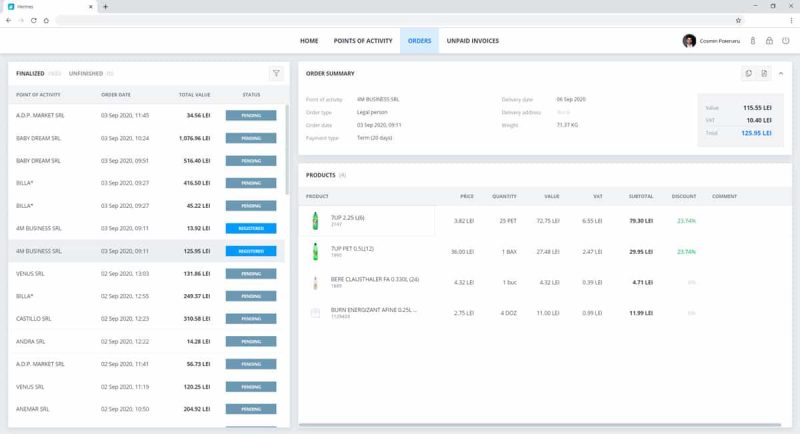Open the orders filter funnel icon
The image size is (800, 434).
(x=276, y=73)
